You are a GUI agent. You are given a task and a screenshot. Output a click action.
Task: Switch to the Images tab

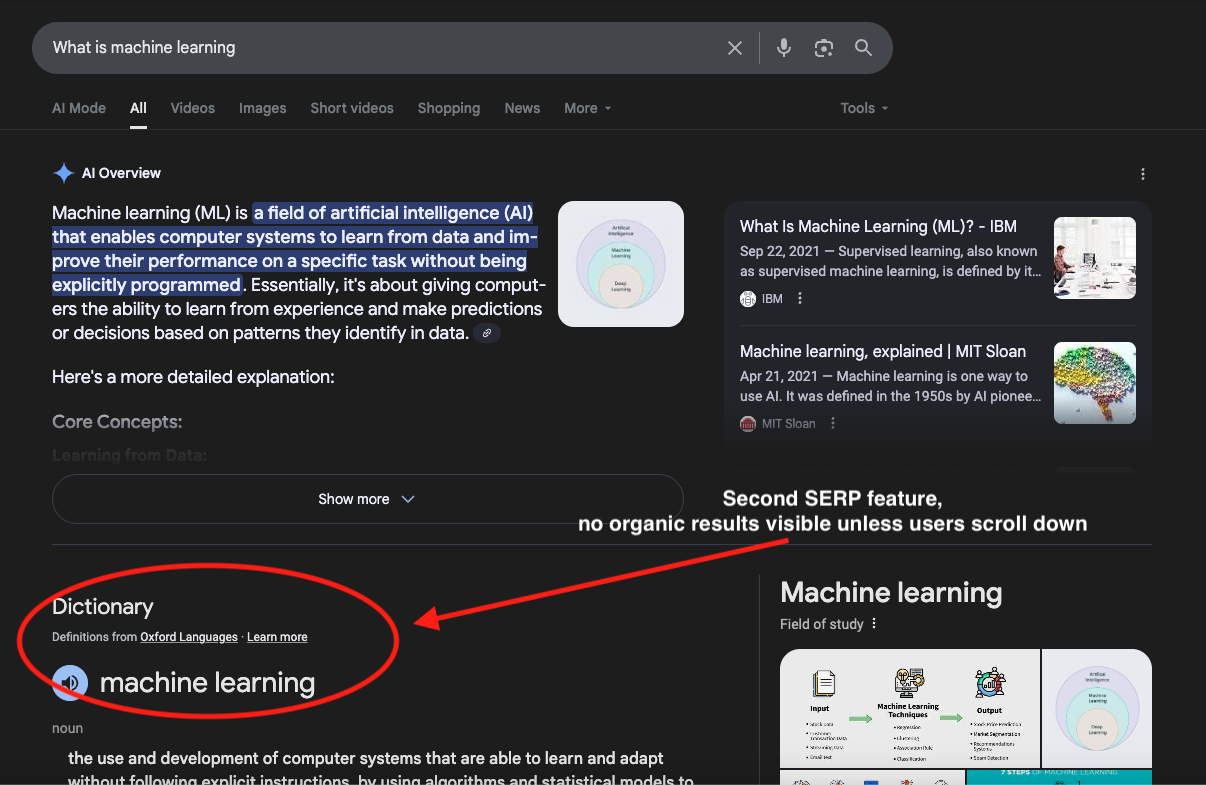coord(262,108)
